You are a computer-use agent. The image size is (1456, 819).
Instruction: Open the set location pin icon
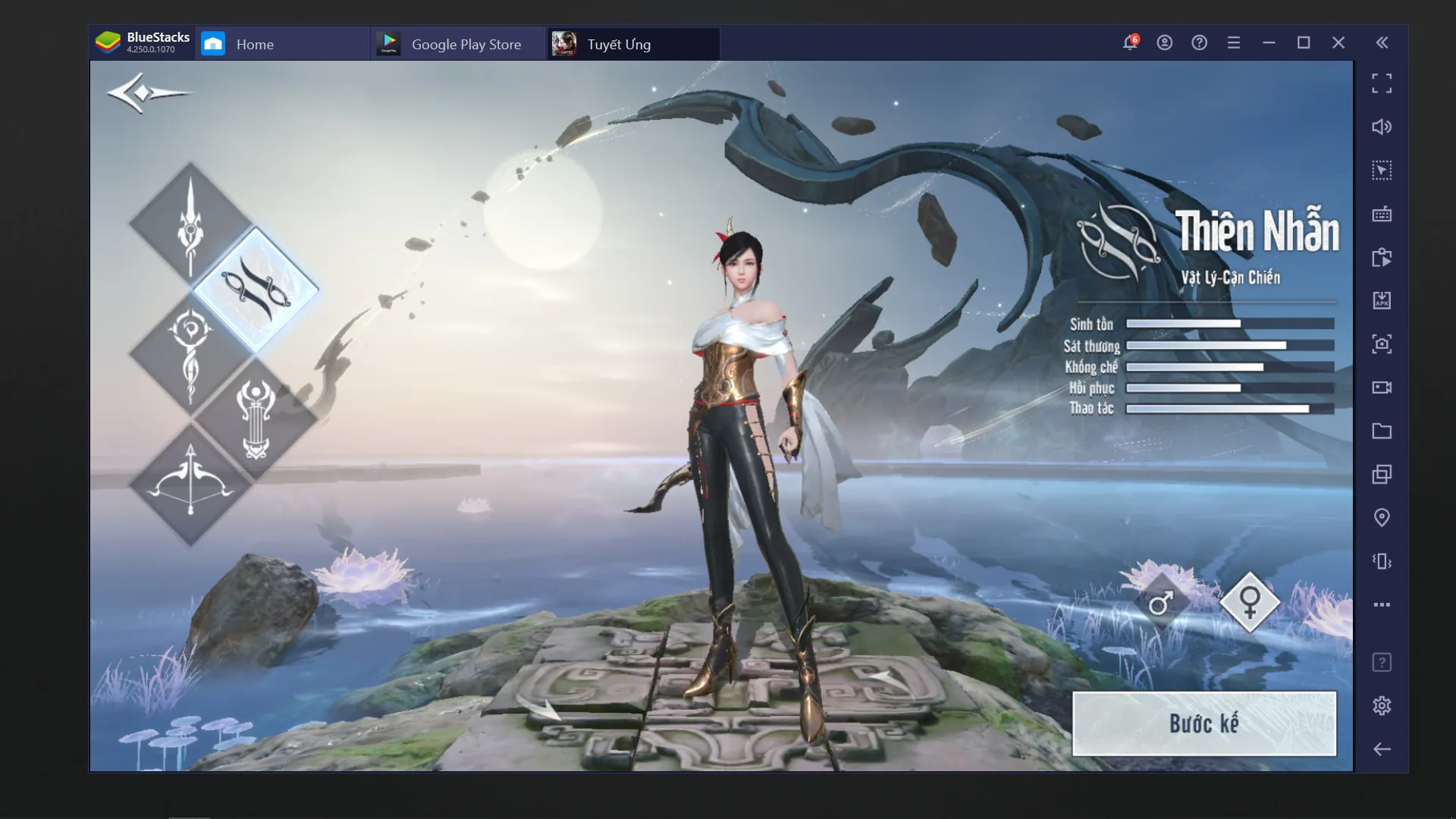(x=1382, y=518)
